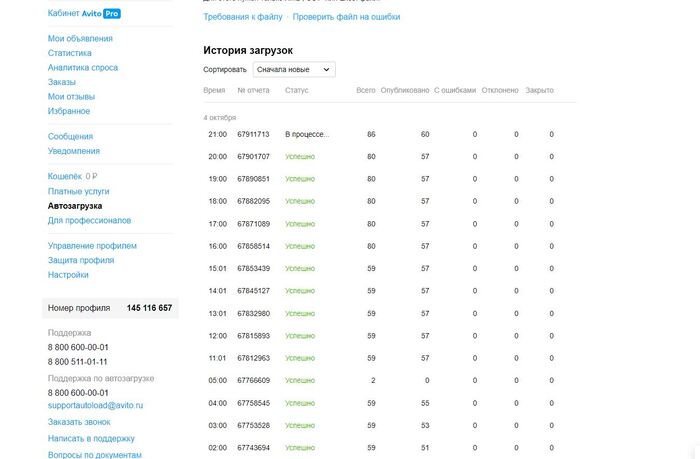Click the Статус column header

pyautogui.click(x=297, y=90)
